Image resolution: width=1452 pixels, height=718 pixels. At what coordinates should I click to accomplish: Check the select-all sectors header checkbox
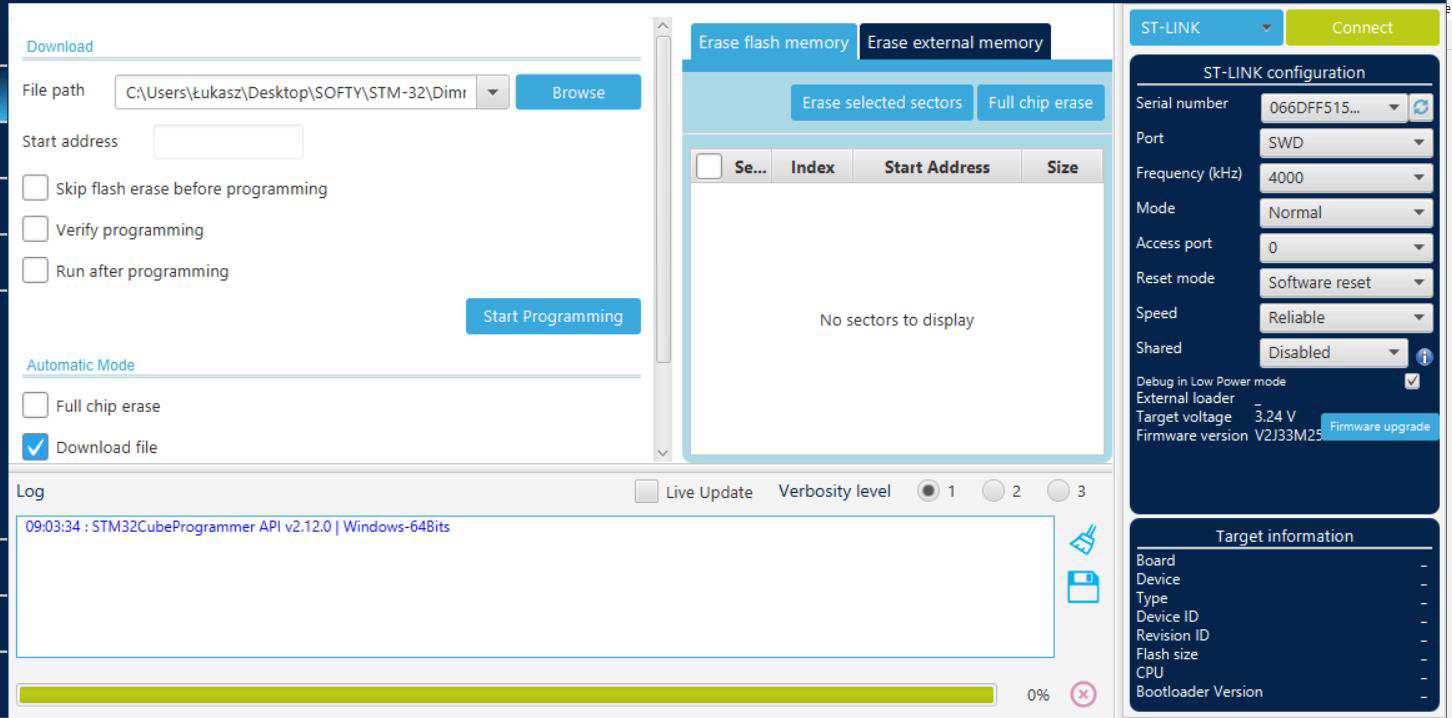point(709,167)
